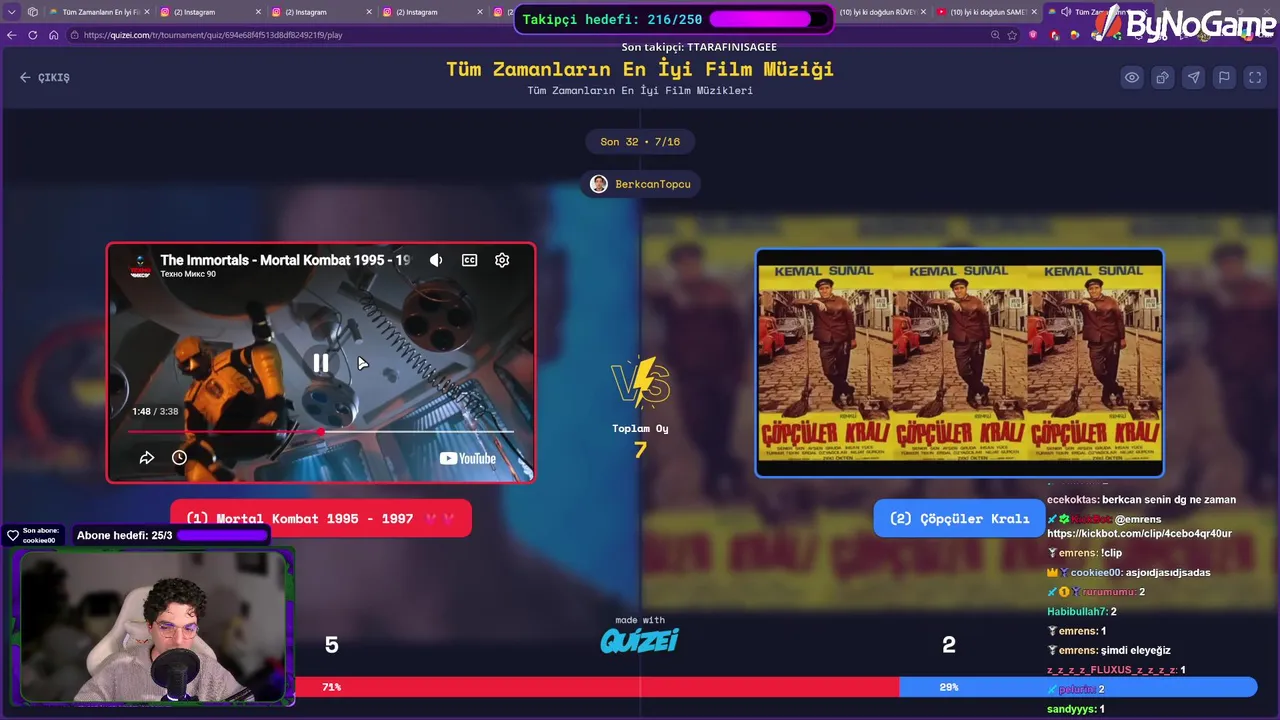
Task: Toggle the eye visibility icon in header
Action: pos(1132,77)
